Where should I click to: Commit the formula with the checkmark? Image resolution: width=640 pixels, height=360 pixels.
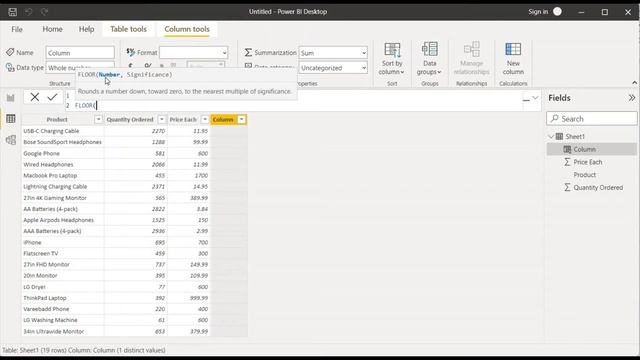[52, 97]
